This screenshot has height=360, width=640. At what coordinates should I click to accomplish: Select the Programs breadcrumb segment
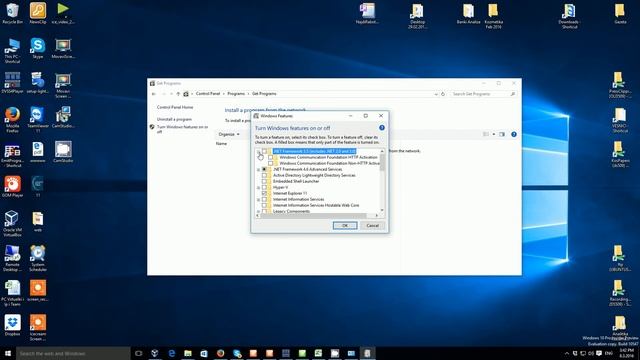[236, 94]
